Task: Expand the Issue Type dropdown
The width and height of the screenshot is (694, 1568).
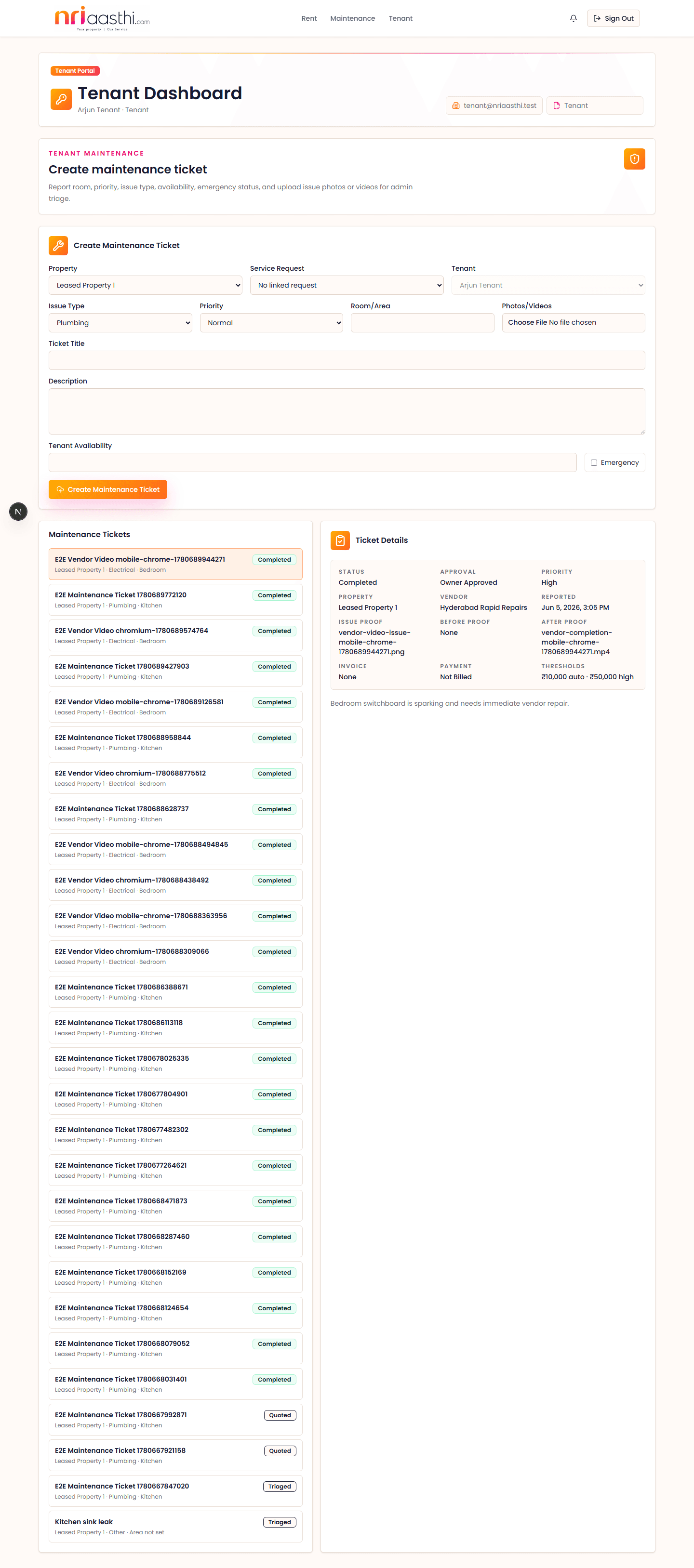Action: click(x=120, y=323)
